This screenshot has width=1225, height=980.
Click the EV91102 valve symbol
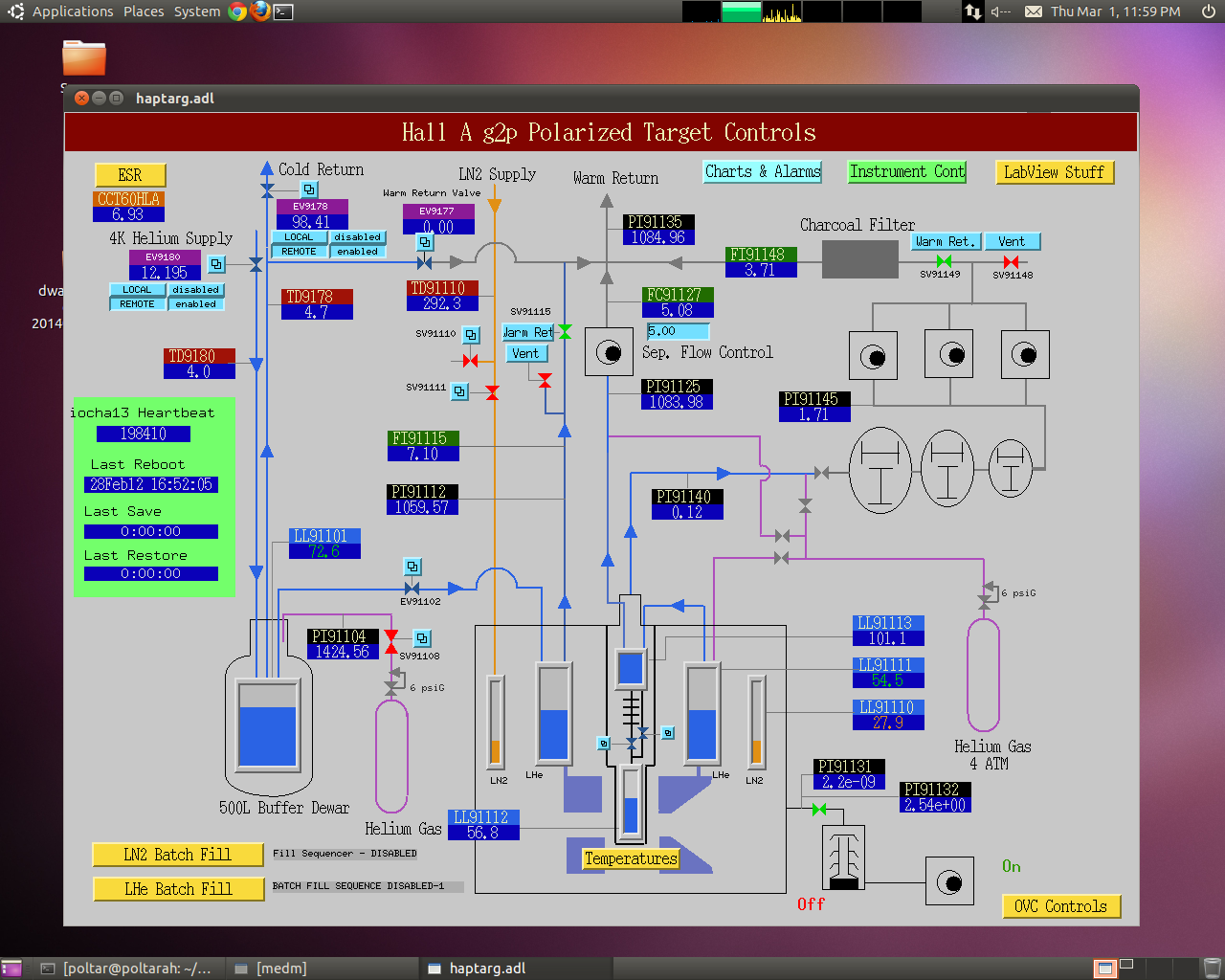[412, 588]
